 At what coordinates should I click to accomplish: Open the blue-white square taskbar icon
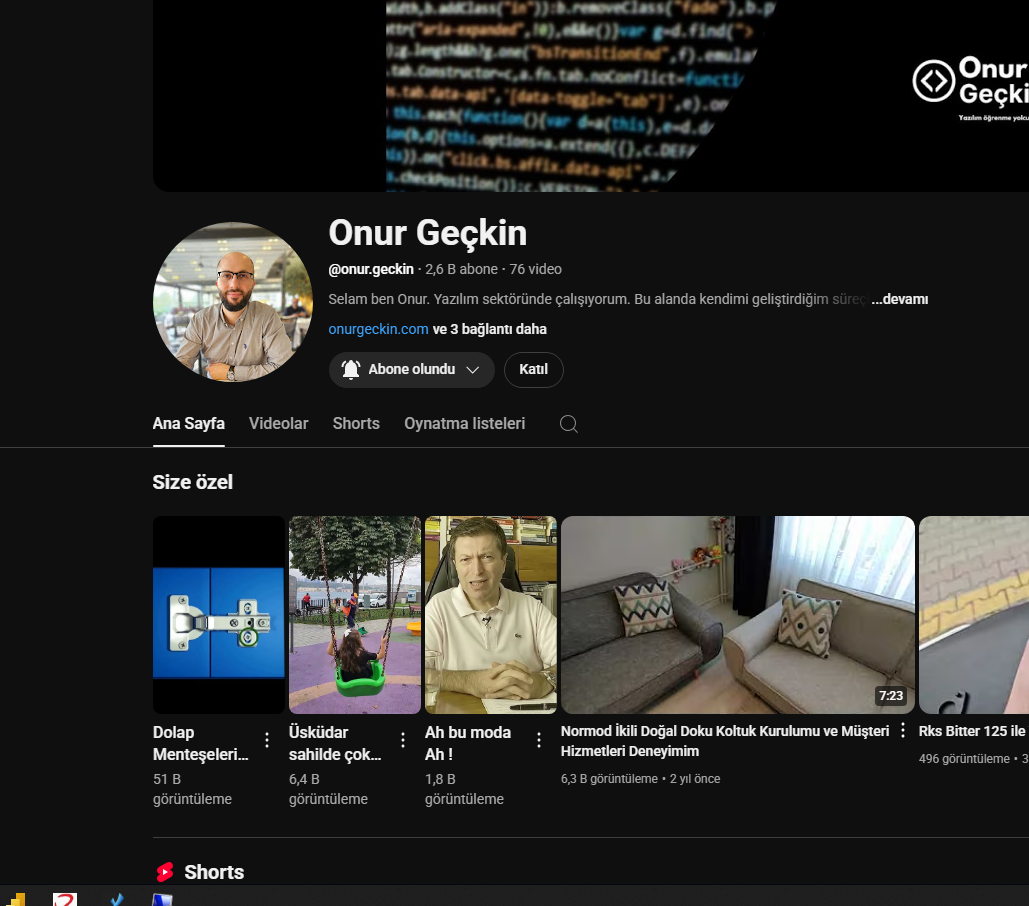[x=162, y=899]
